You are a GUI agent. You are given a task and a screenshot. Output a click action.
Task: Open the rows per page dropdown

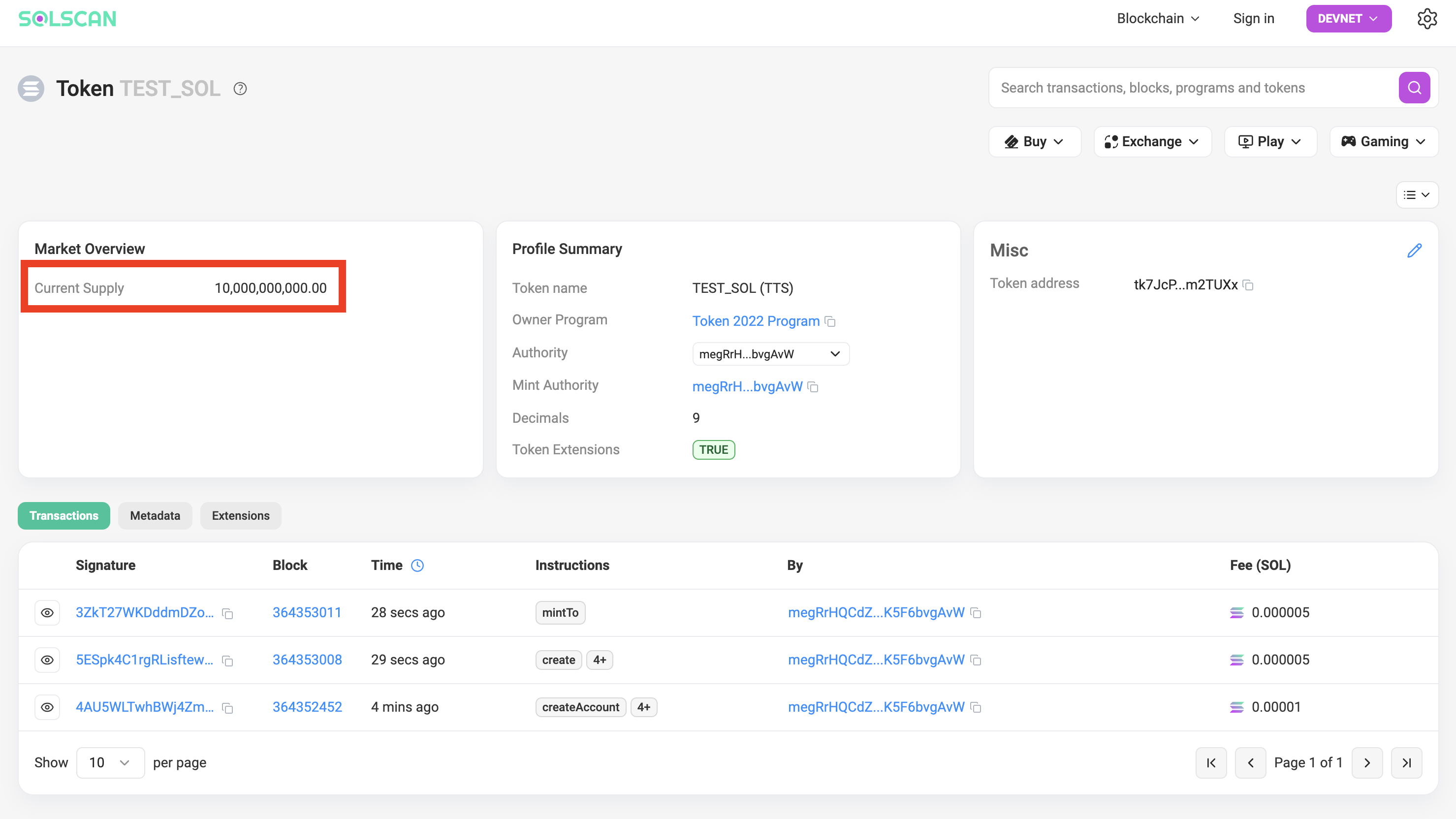point(110,762)
